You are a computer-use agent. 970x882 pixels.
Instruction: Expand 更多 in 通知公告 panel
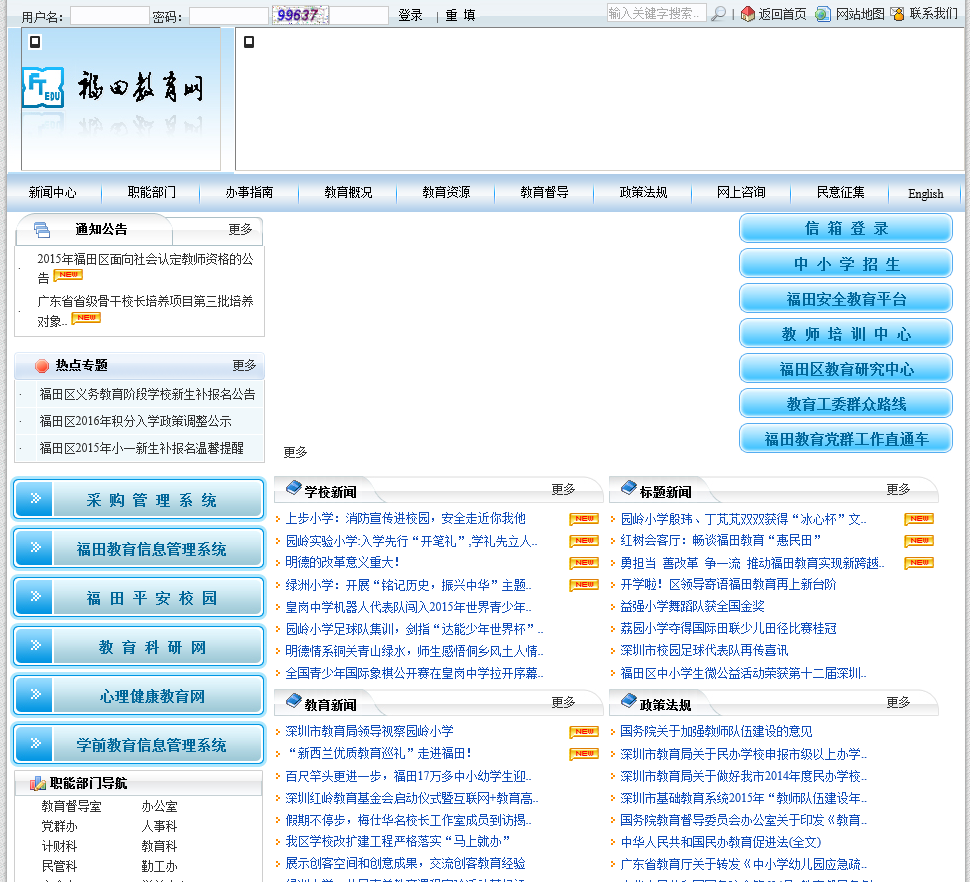pyautogui.click(x=240, y=229)
